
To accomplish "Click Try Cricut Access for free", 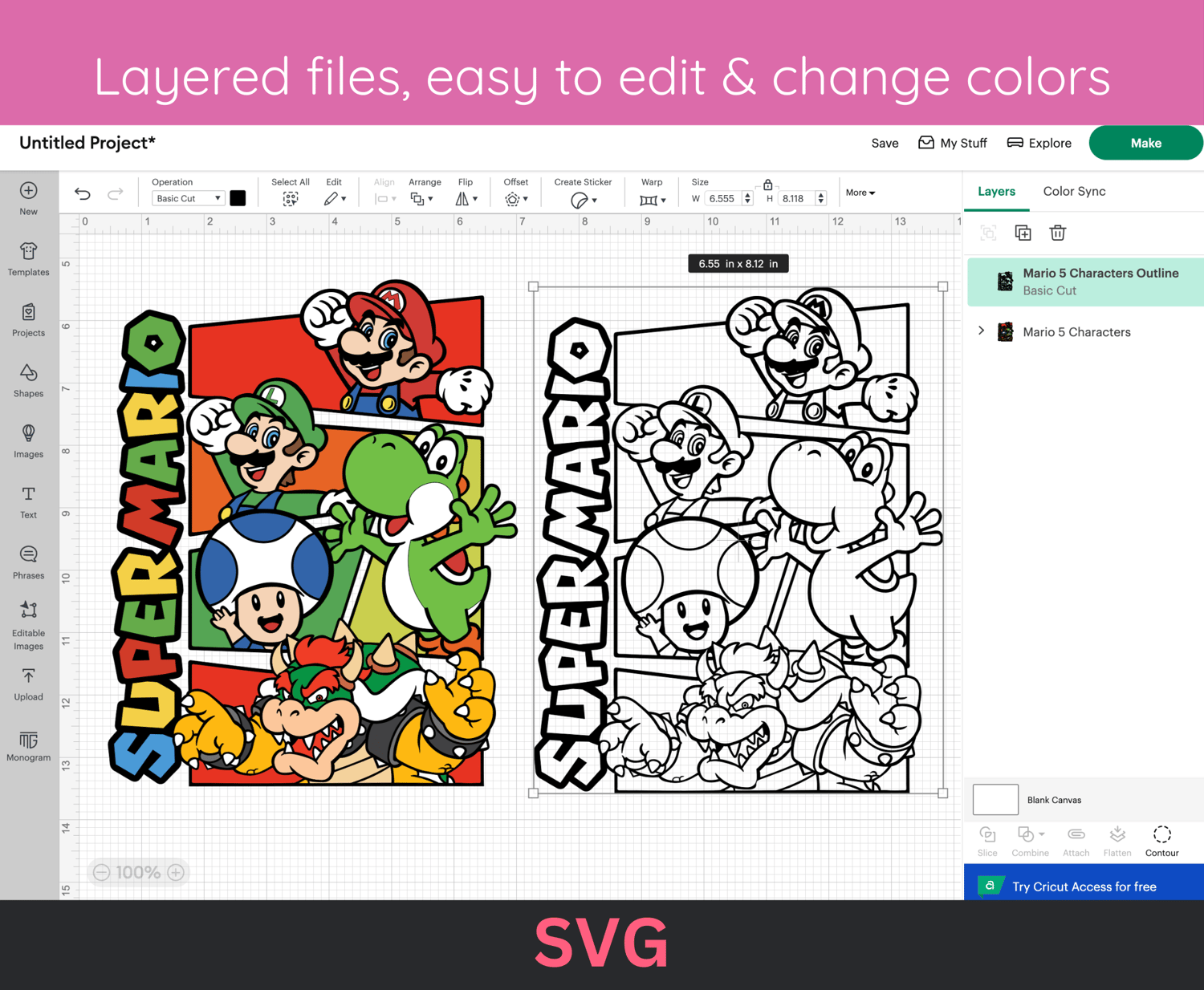I will click(x=1084, y=886).
